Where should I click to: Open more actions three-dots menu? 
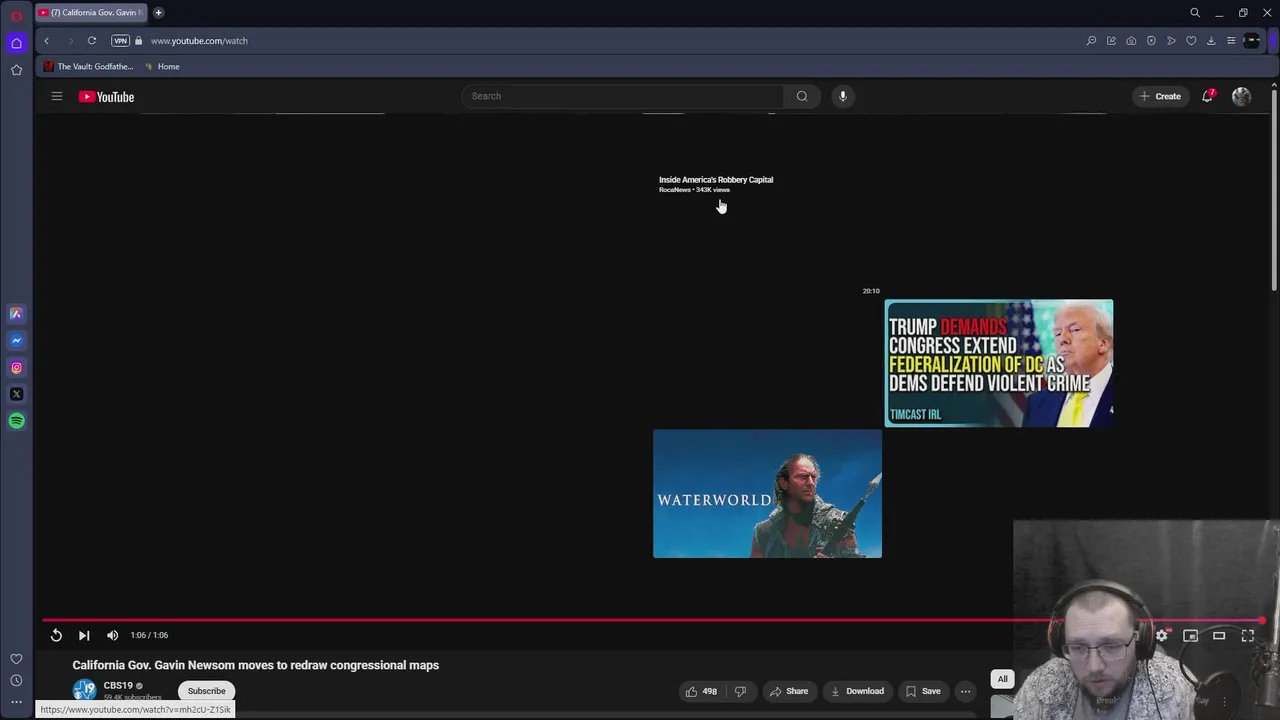[x=965, y=691]
